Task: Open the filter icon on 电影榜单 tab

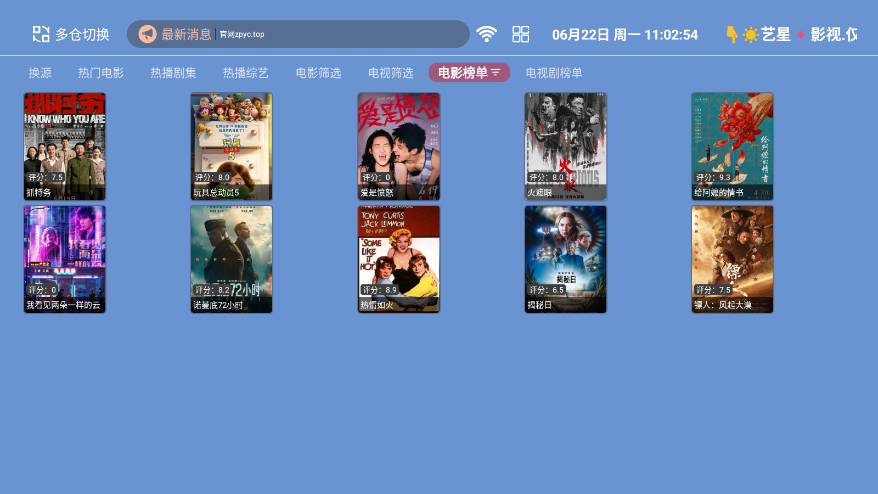Action: (x=496, y=72)
